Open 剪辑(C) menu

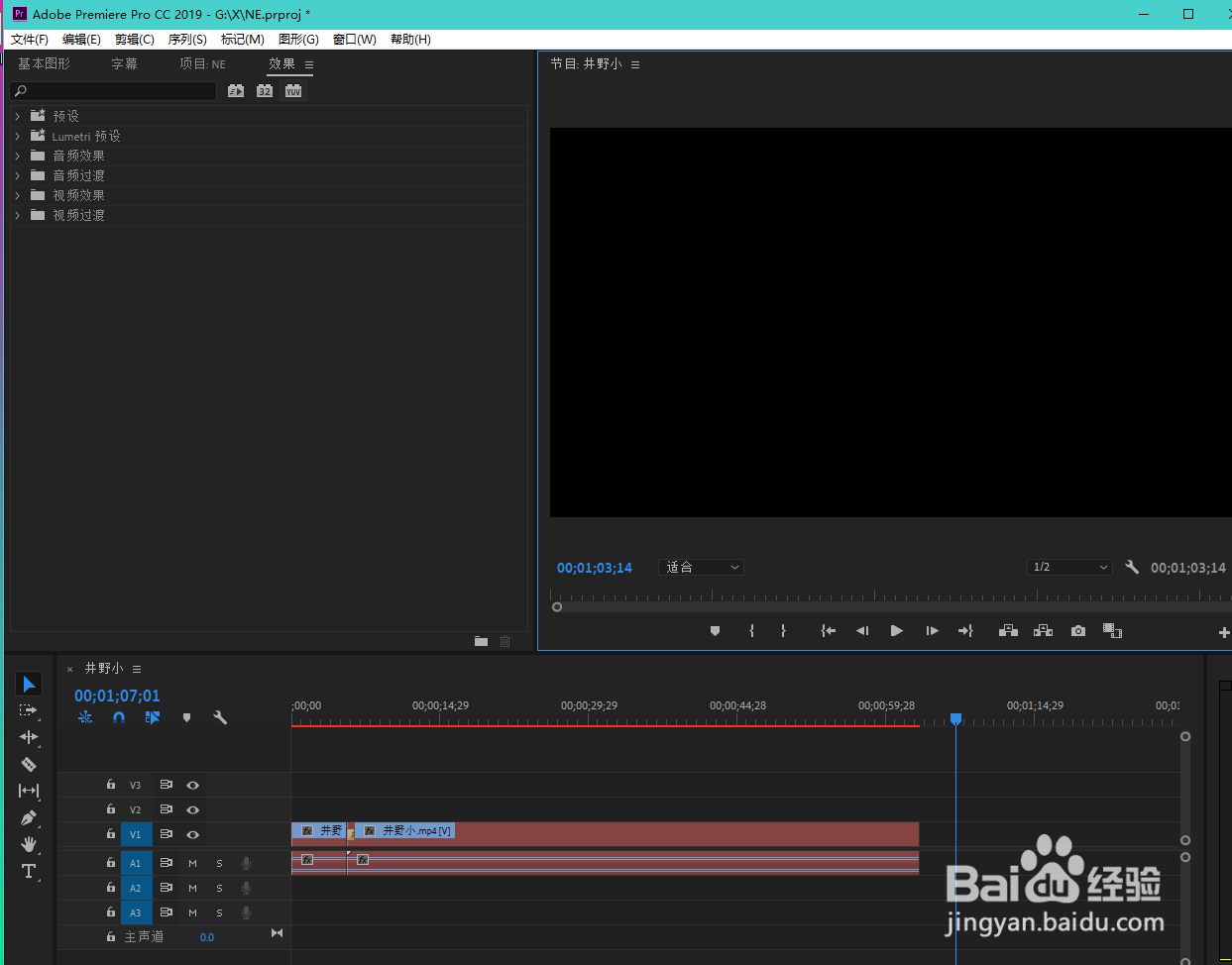click(135, 39)
